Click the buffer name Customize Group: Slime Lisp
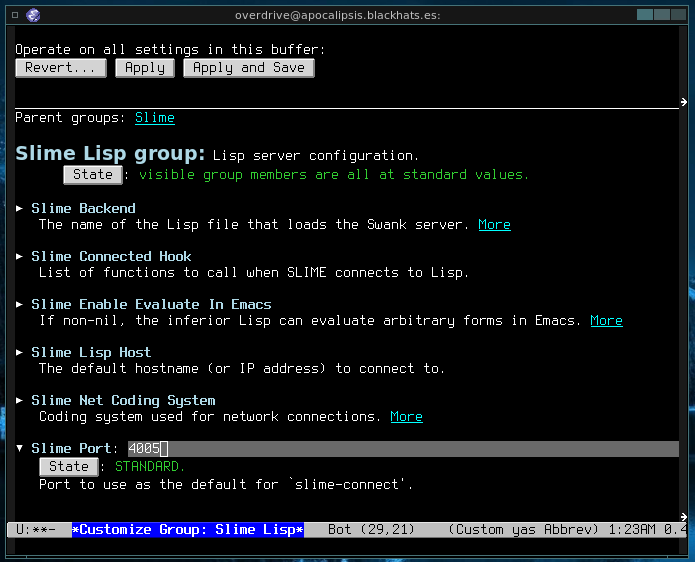This screenshot has width=695, height=562. pos(187,530)
